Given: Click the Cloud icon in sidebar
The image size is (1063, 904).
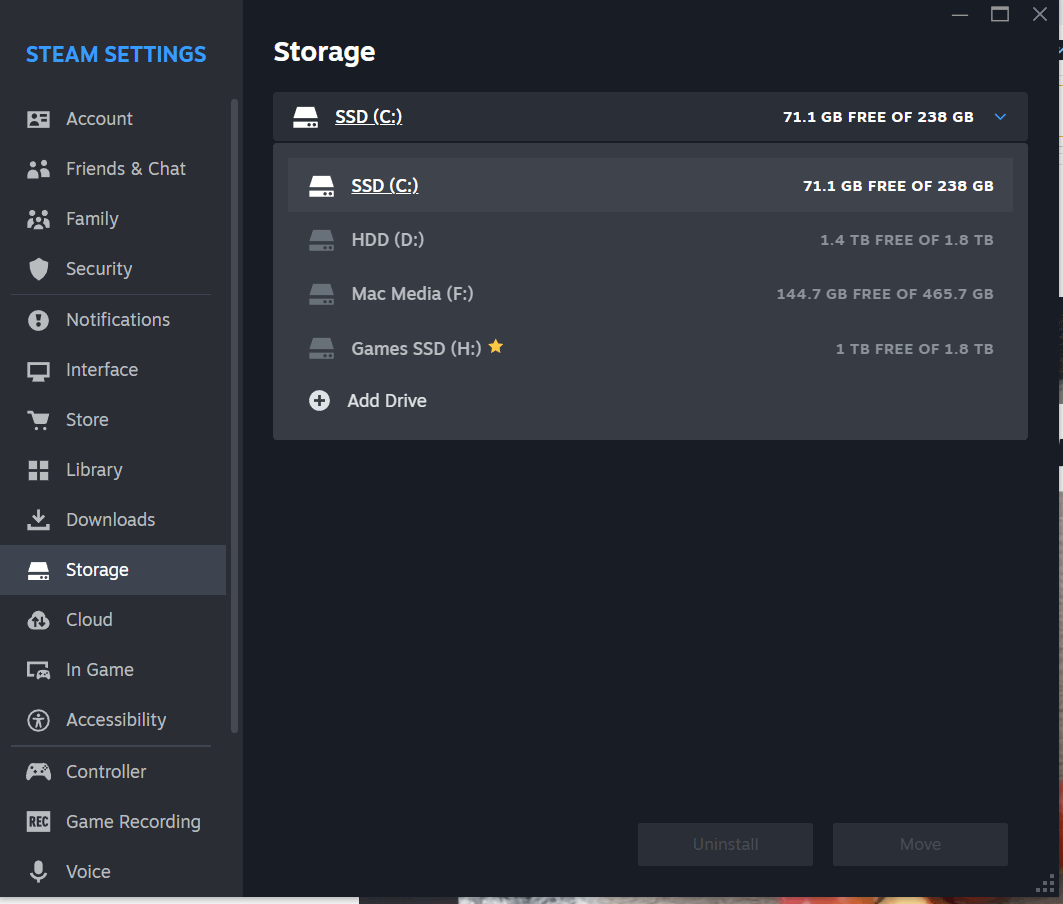Looking at the screenshot, I should tap(39, 620).
